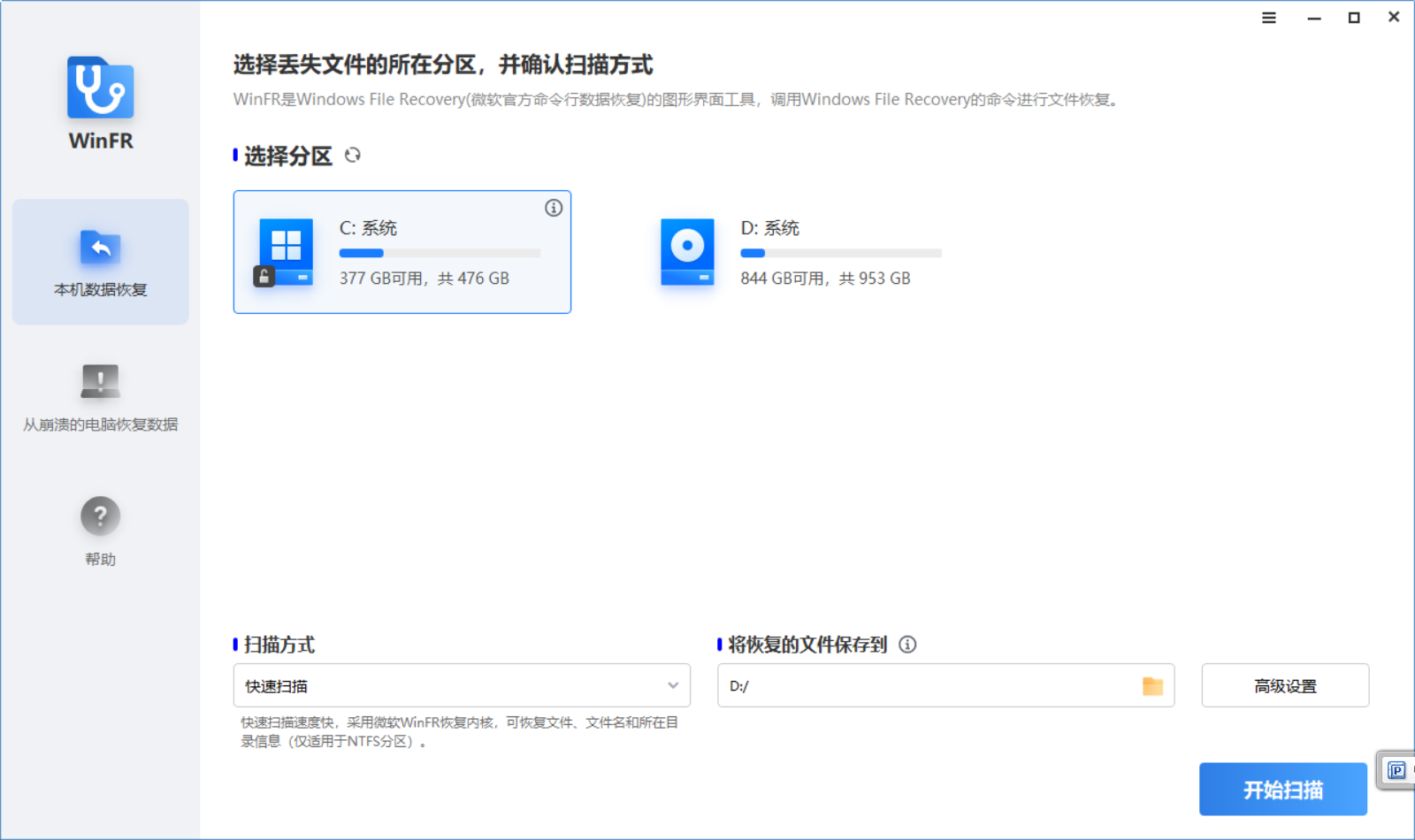Click the refresh icon beside 选择分区

353,155
